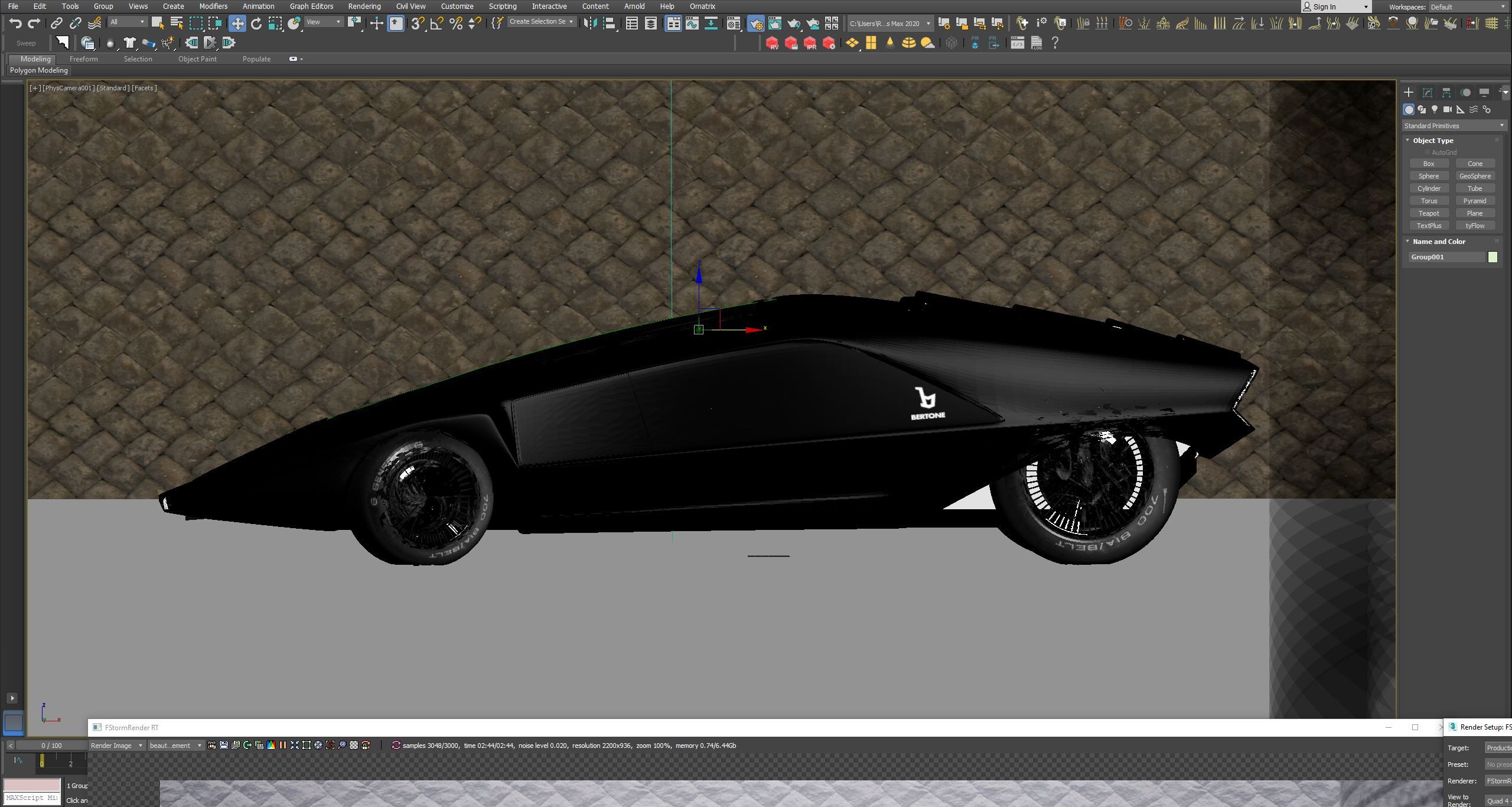Open the Motion panel tab
The image size is (1512, 807).
click(x=1465, y=93)
